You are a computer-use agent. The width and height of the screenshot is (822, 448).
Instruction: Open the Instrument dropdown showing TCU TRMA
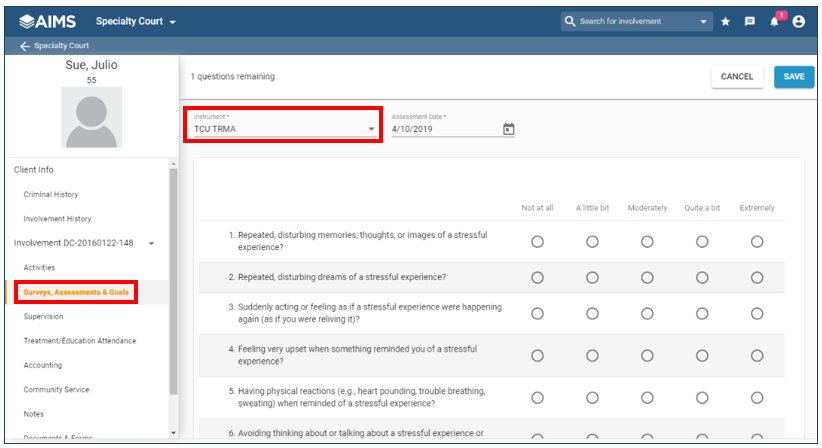pyautogui.click(x=284, y=129)
